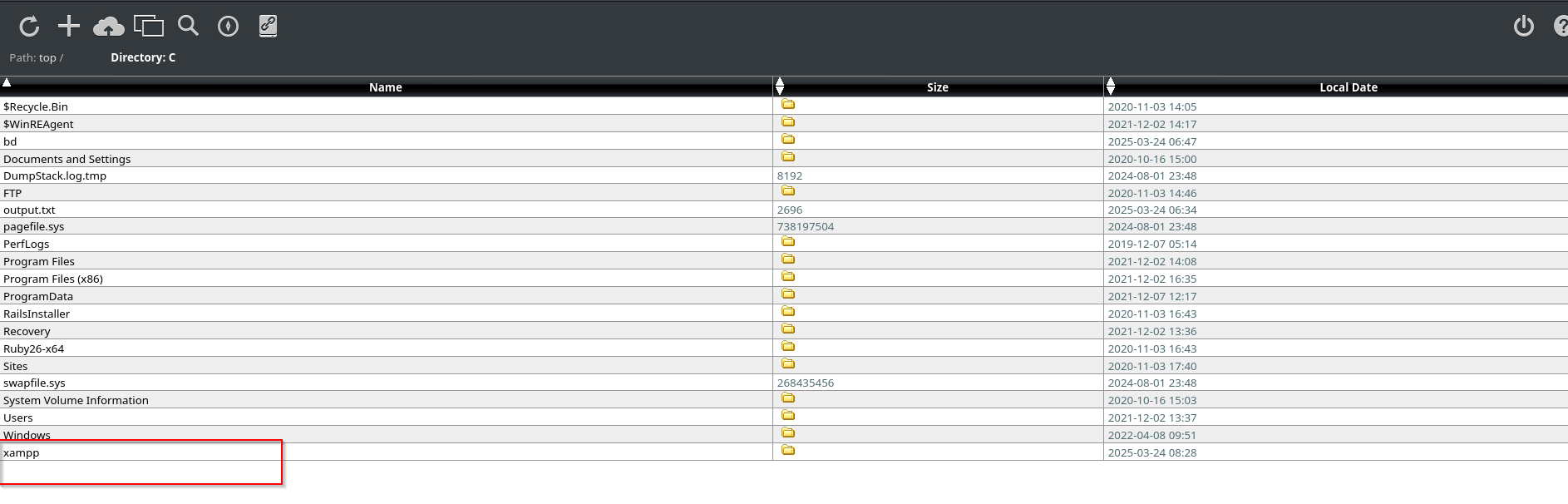Sort by the Name column header

(x=386, y=87)
